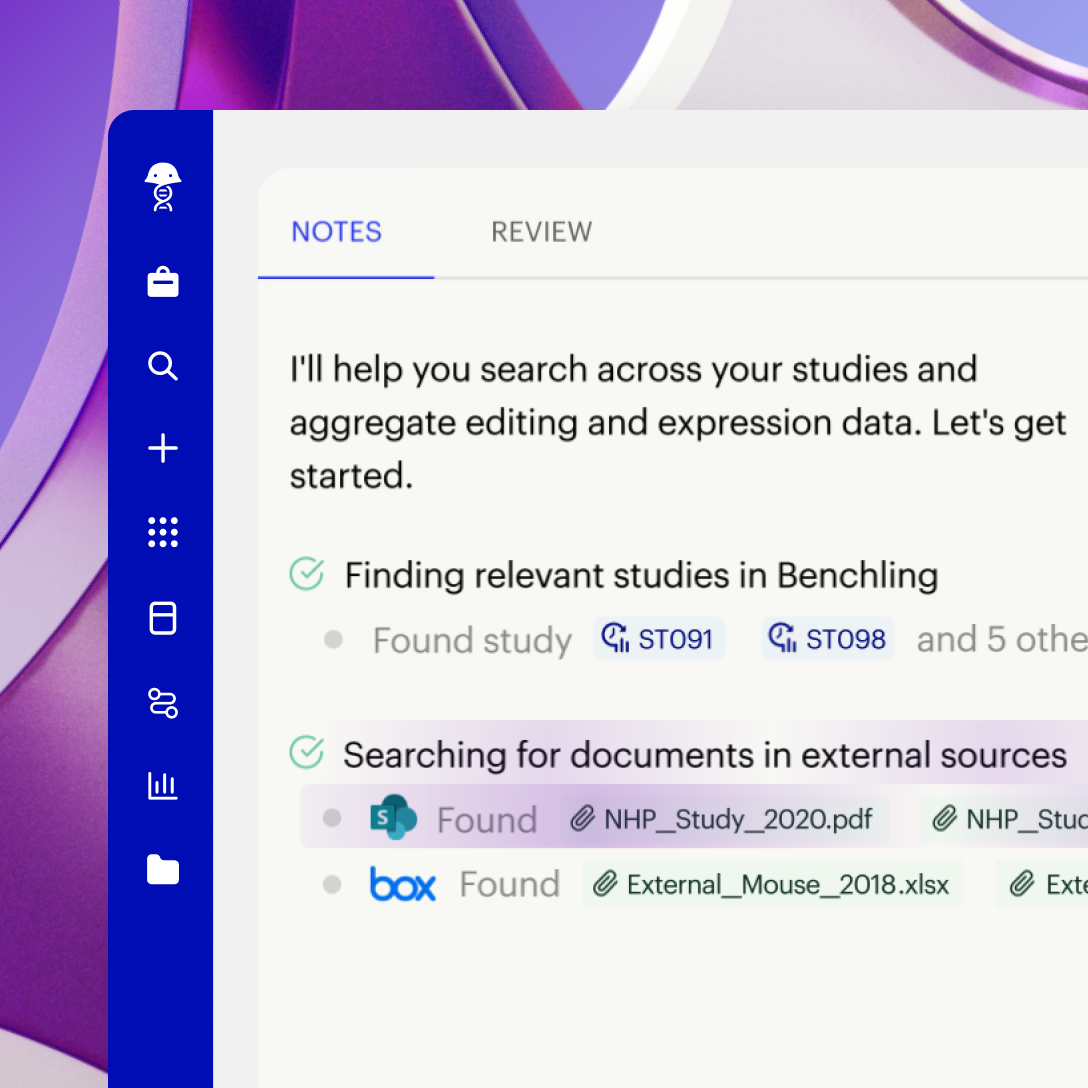
Task: Click the search magnifier icon in sidebar
Action: click(163, 366)
